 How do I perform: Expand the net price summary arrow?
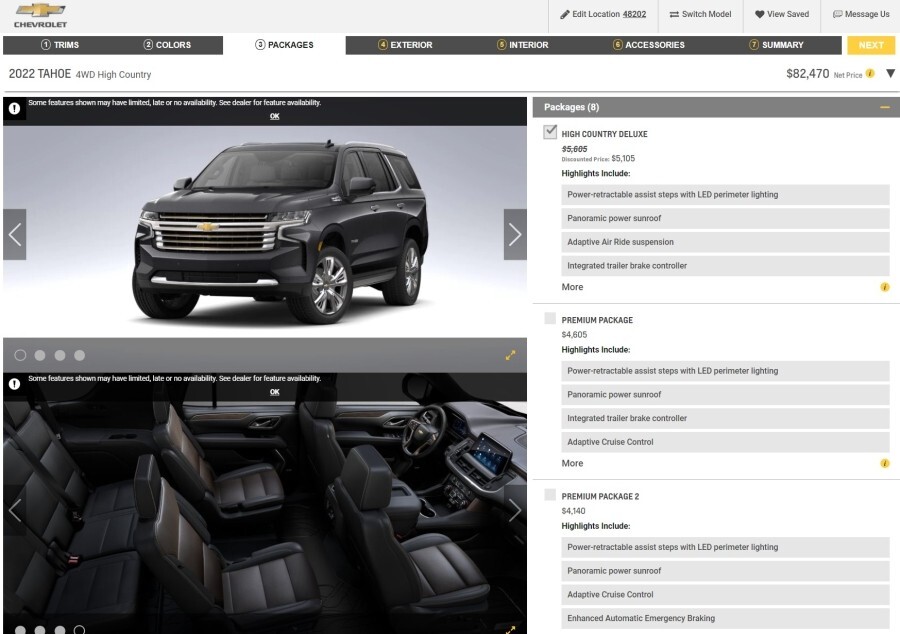890,73
